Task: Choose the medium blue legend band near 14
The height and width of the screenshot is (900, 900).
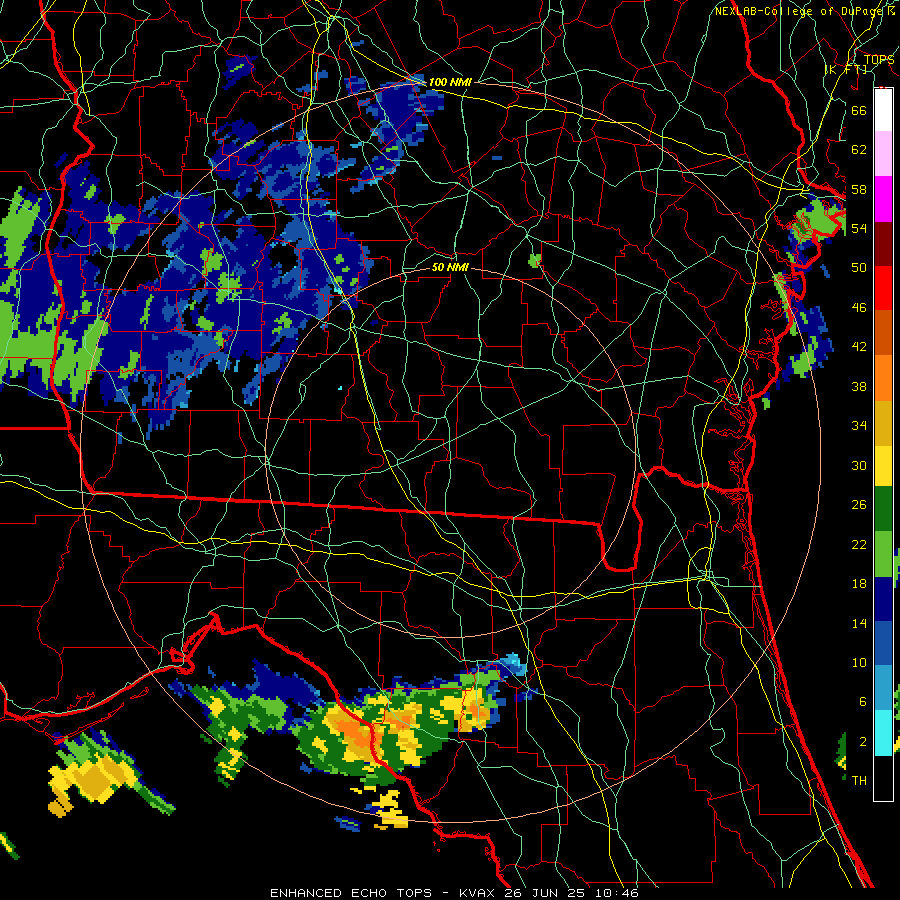Action: click(x=883, y=643)
